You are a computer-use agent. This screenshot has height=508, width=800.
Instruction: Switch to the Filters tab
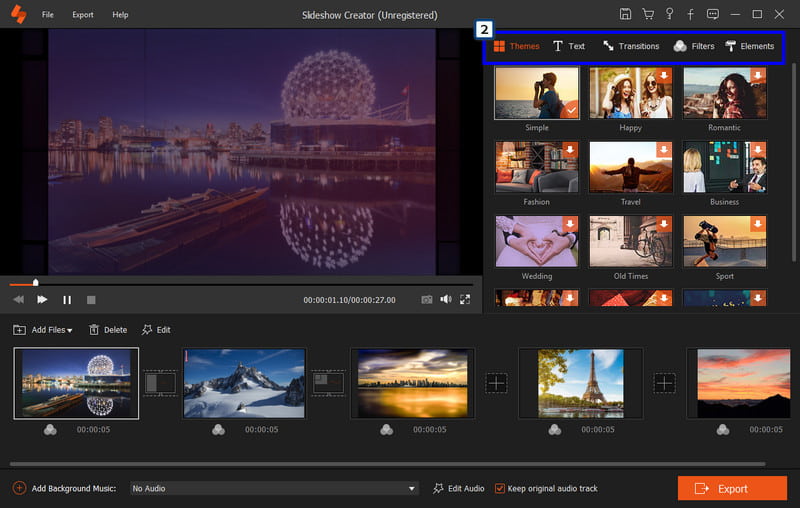pyautogui.click(x=694, y=46)
